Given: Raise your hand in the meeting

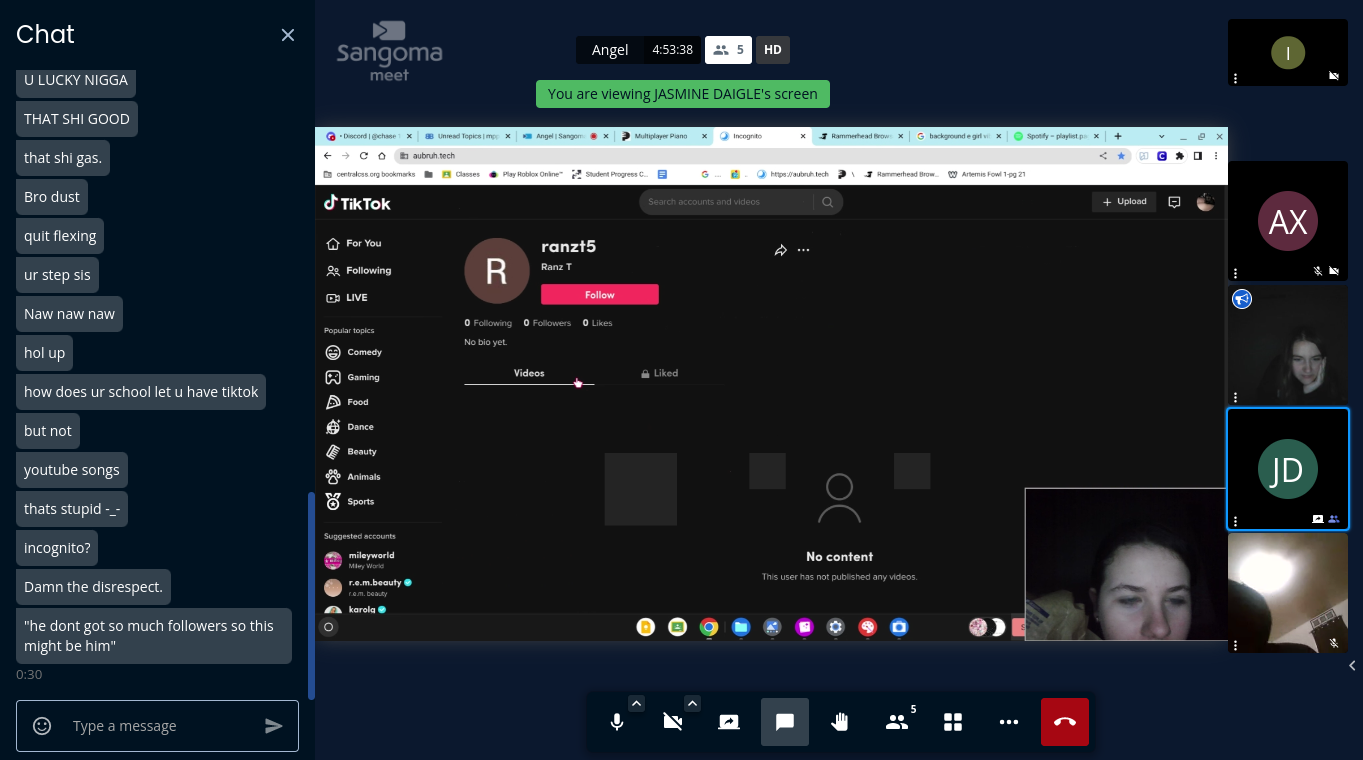Looking at the screenshot, I should point(840,722).
